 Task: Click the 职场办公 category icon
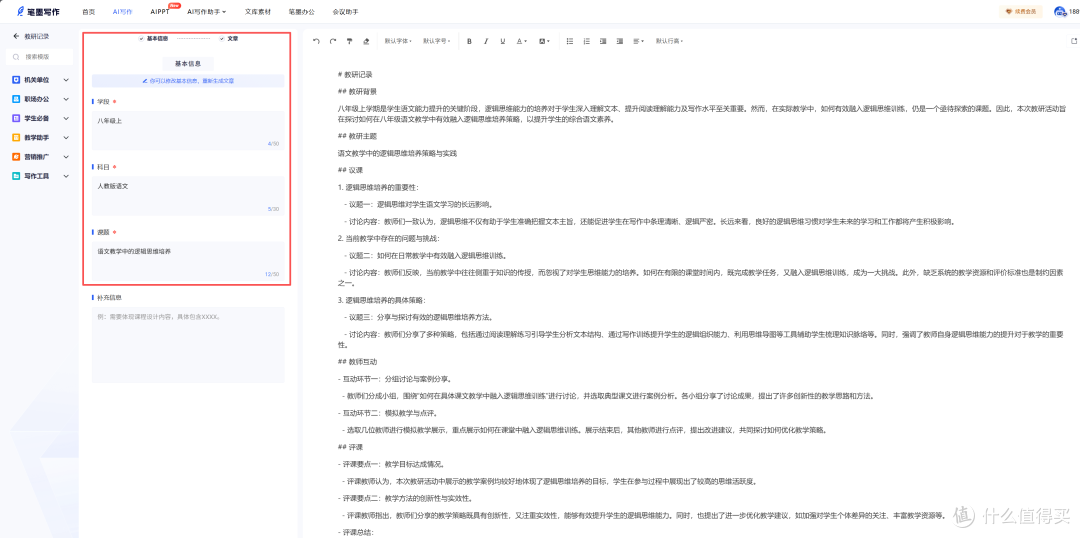click(16, 99)
